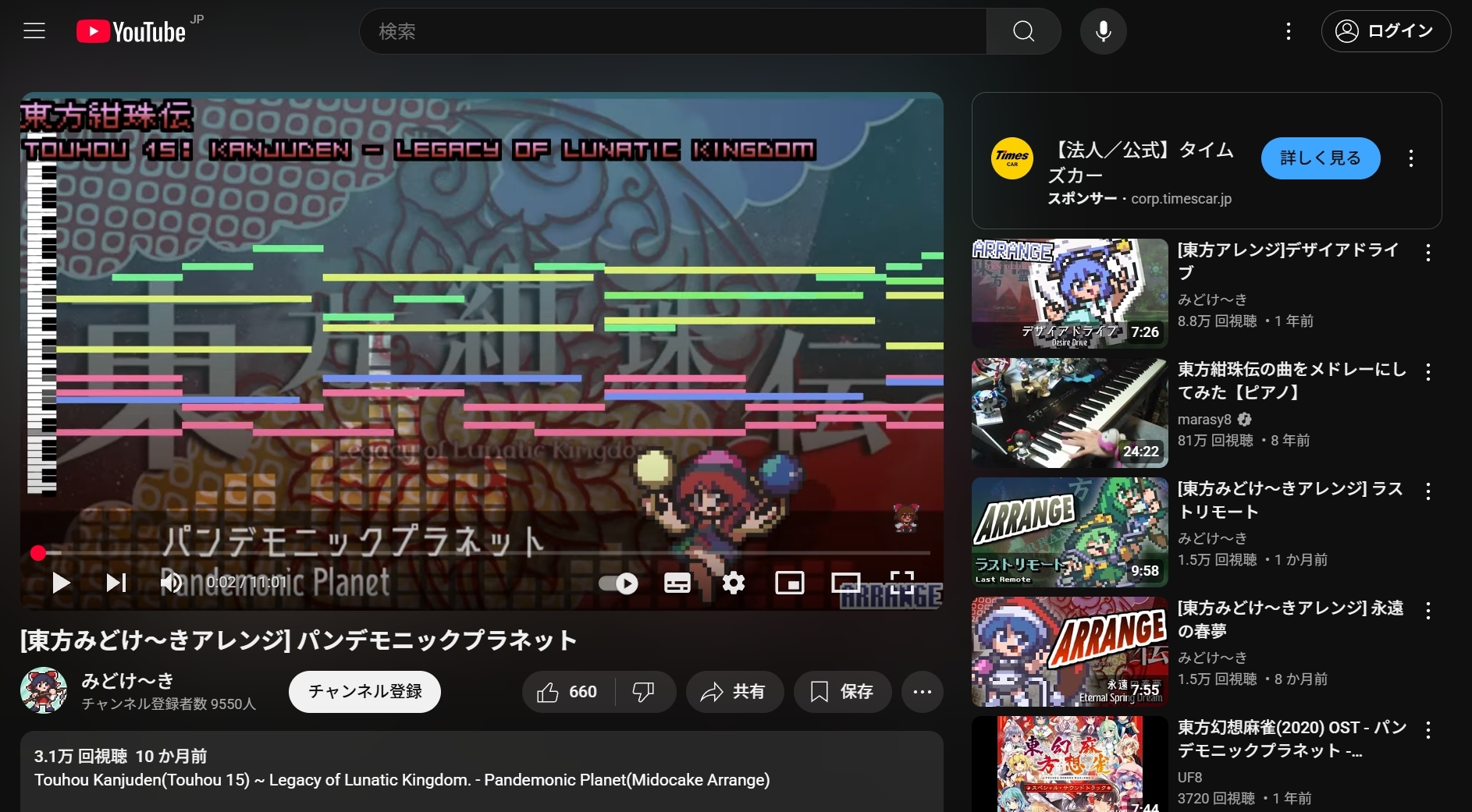1472x812 pixels.
Task: Open video settings gear
Action: point(734,583)
